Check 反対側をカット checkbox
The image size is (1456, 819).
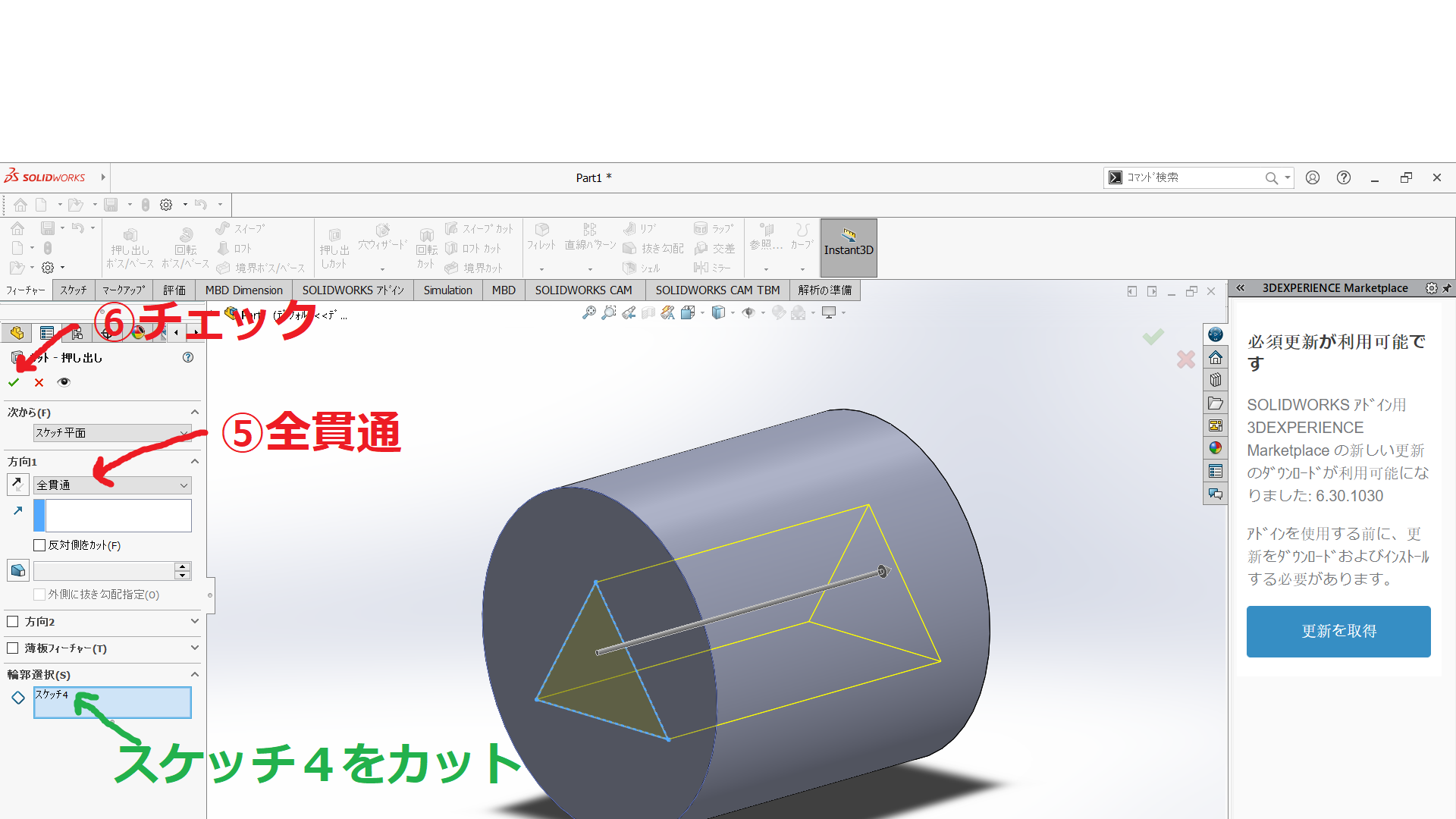point(39,545)
